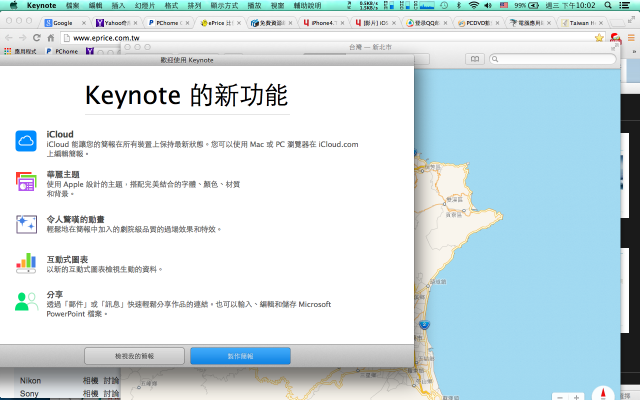
Task: Close the ePrice tab
Action: coord(239,23)
